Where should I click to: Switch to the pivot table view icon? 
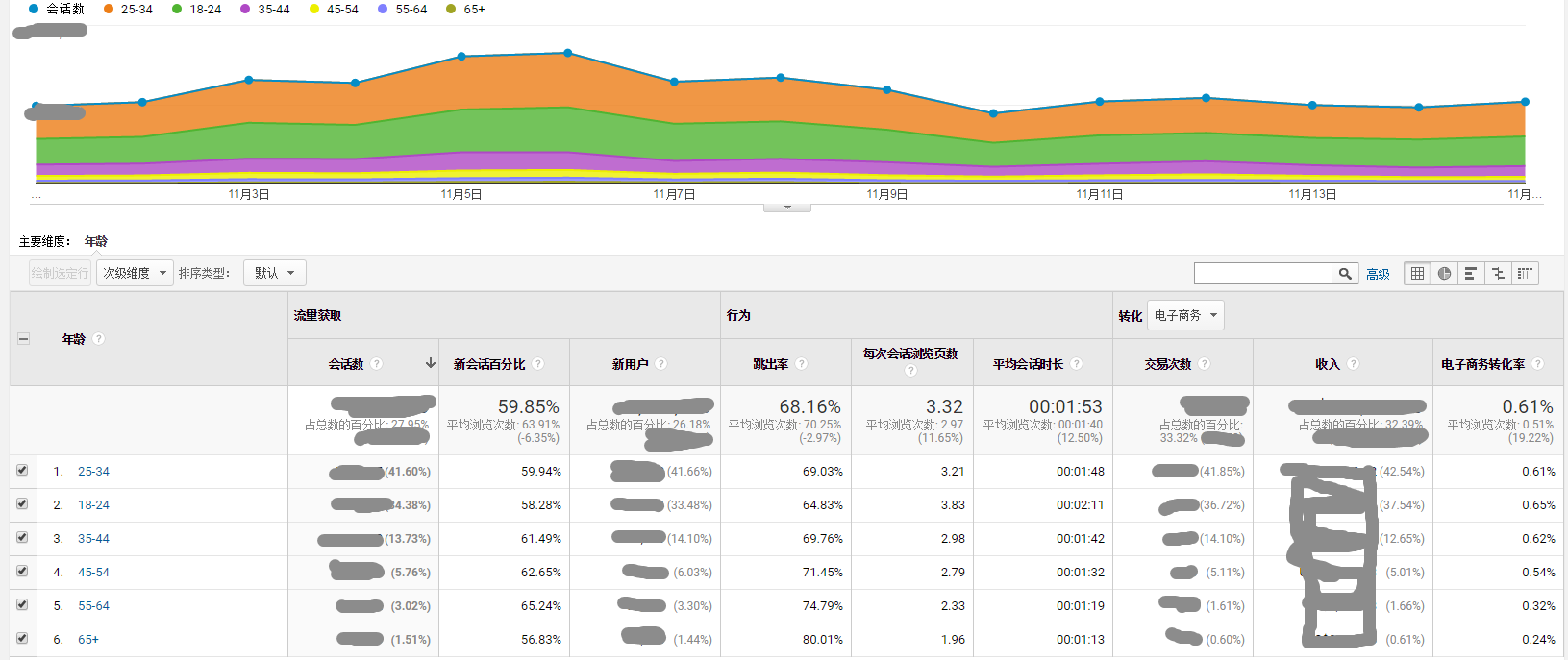pos(1525,274)
